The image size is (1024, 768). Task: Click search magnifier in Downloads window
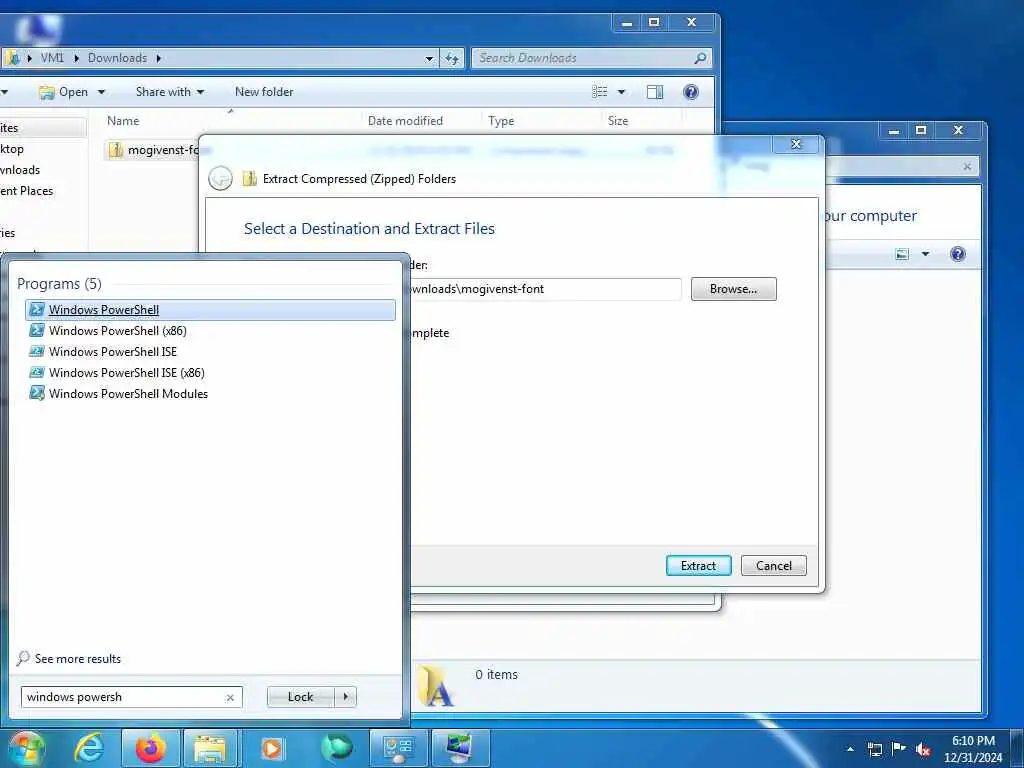pyautogui.click(x=700, y=58)
